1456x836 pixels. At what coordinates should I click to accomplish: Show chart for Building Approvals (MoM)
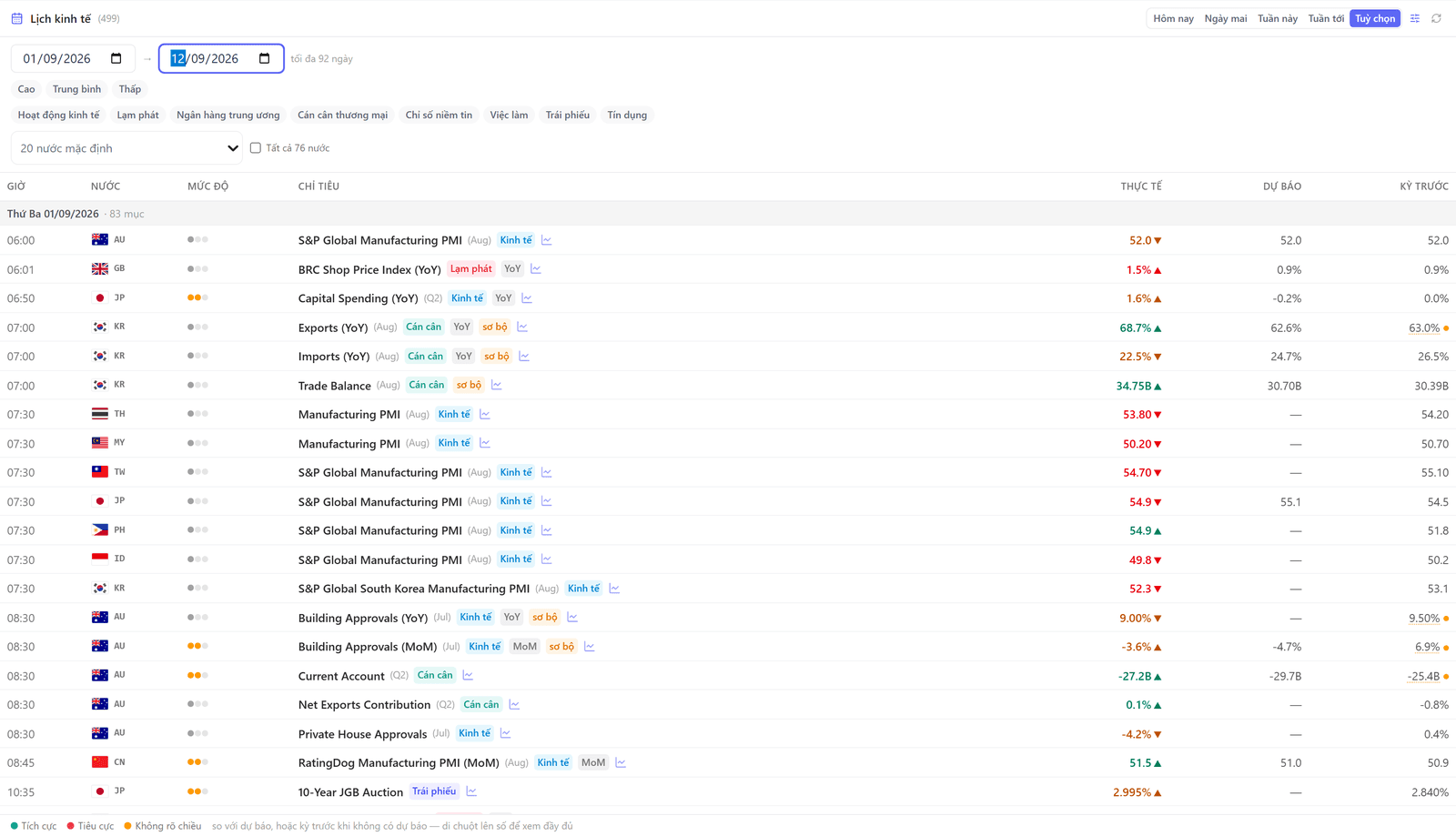590,647
